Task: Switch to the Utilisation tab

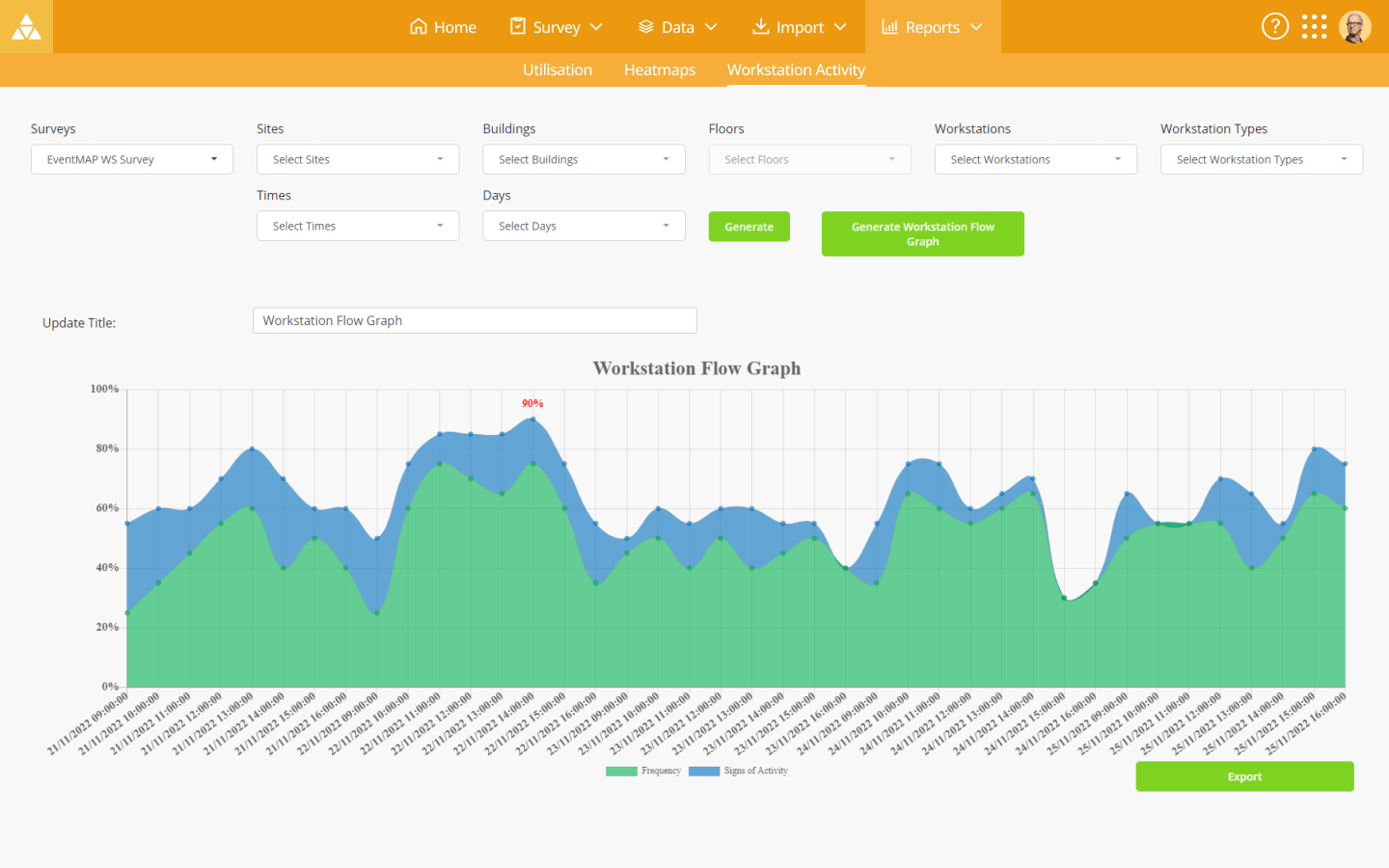Action: click(558, 69)
